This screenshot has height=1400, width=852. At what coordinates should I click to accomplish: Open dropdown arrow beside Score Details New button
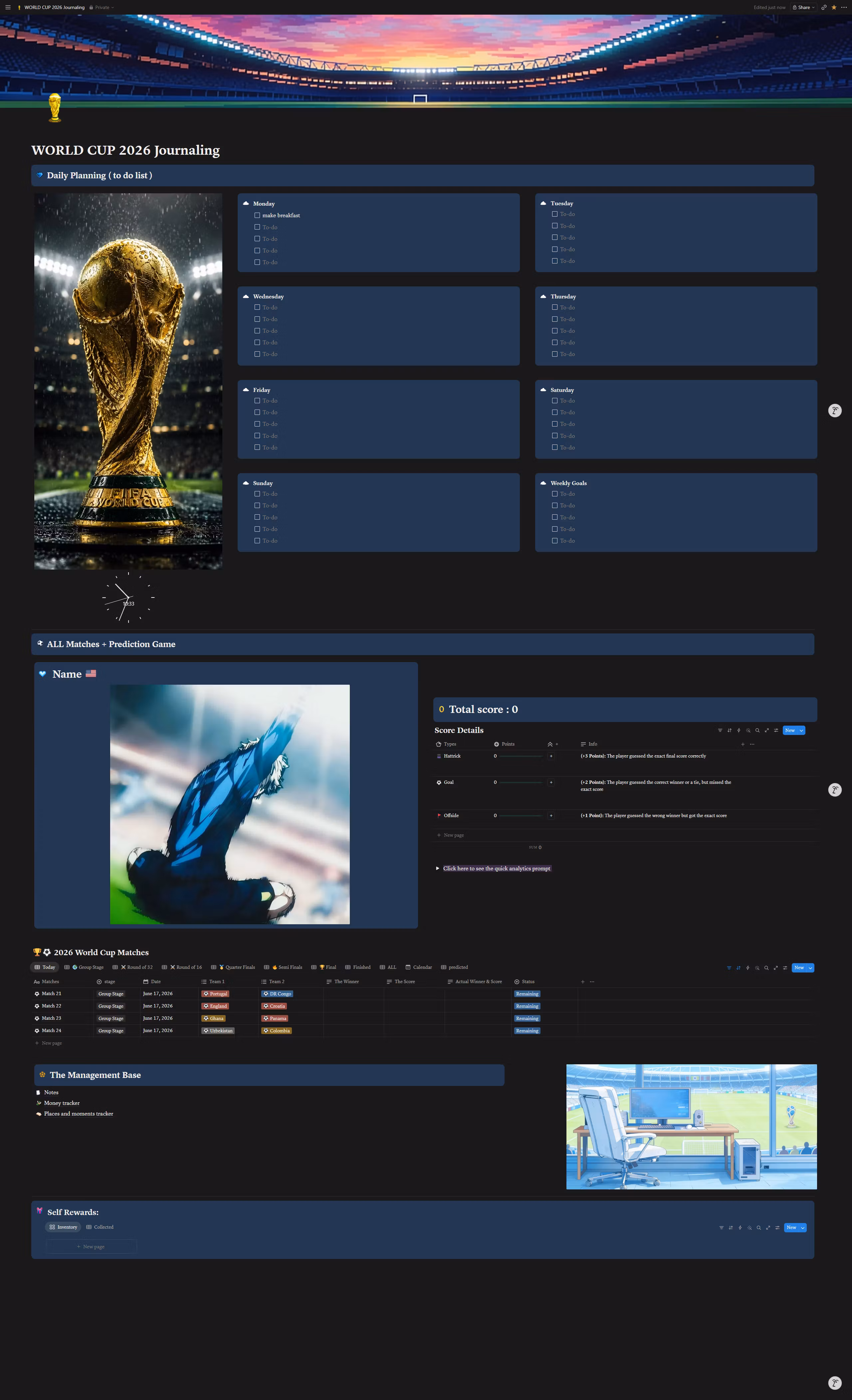point(801,731)
